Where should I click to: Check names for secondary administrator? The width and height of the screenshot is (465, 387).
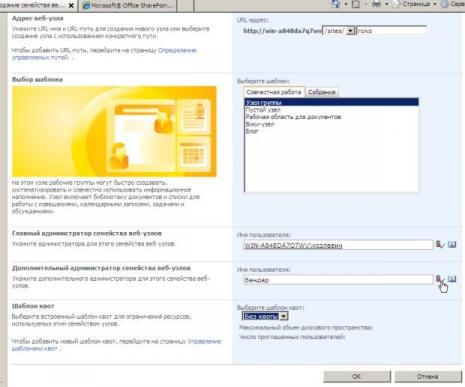[440, 279]
